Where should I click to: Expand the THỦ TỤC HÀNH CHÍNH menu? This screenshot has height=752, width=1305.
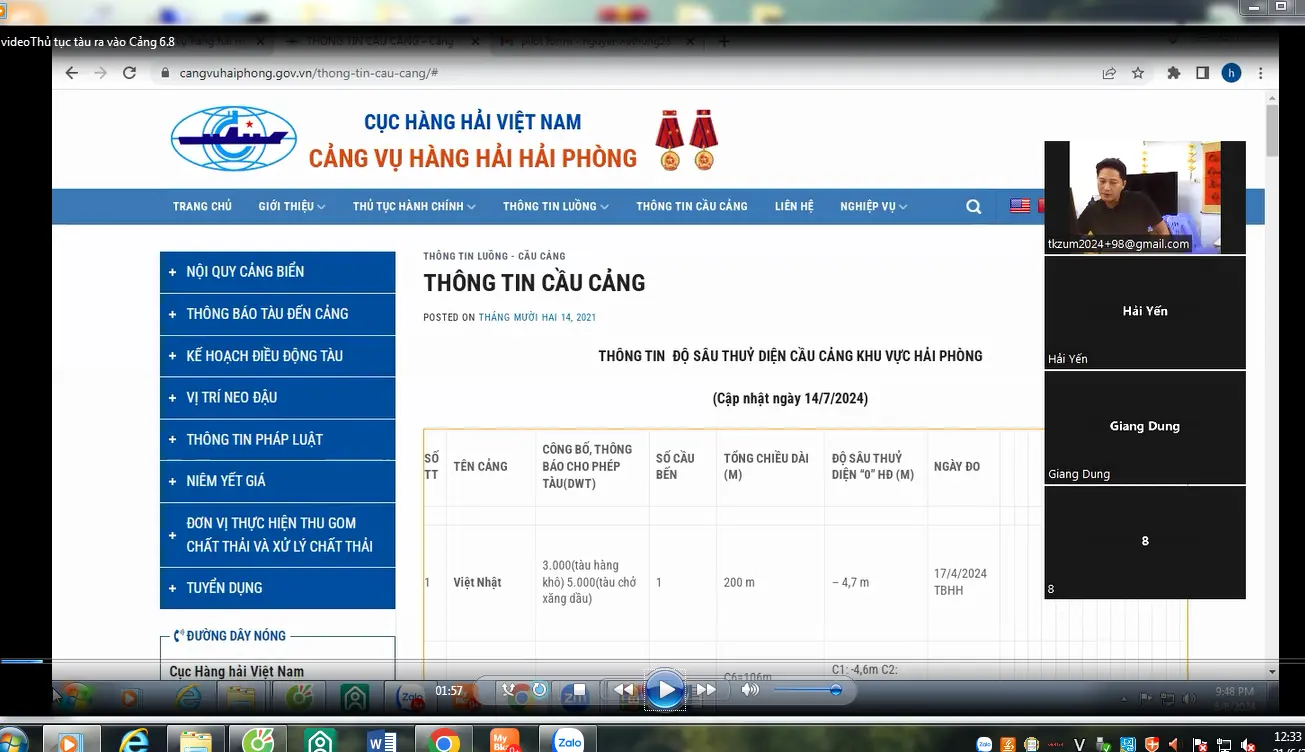414,206
